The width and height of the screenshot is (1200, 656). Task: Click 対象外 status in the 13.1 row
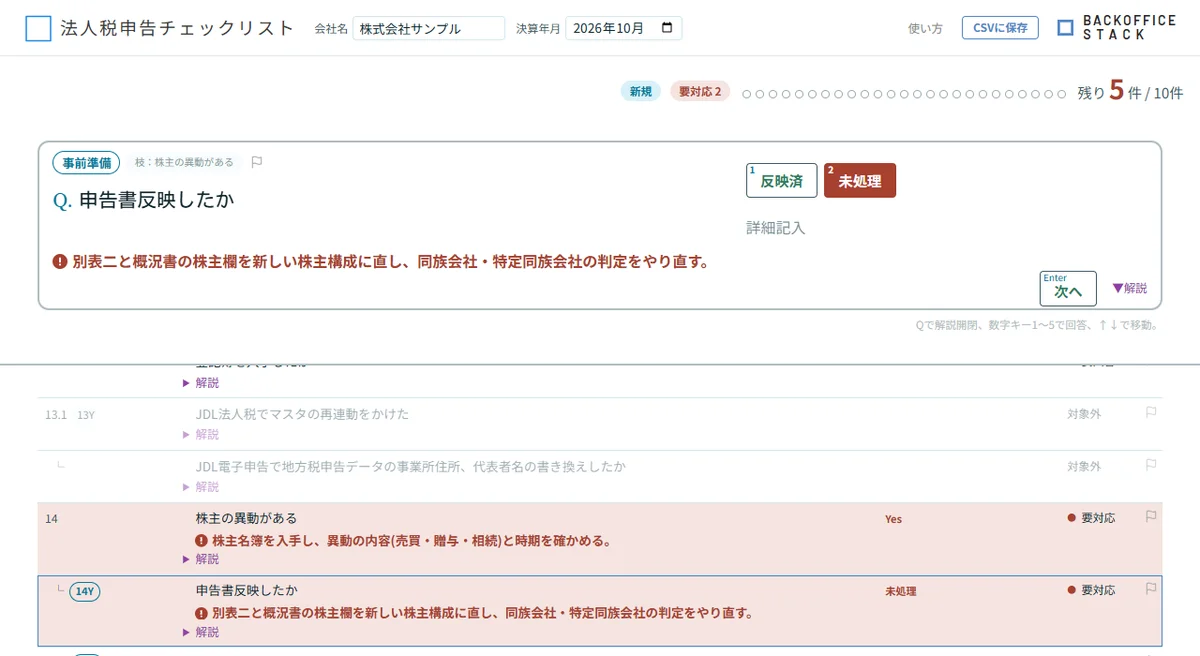tap(1084, 414)
